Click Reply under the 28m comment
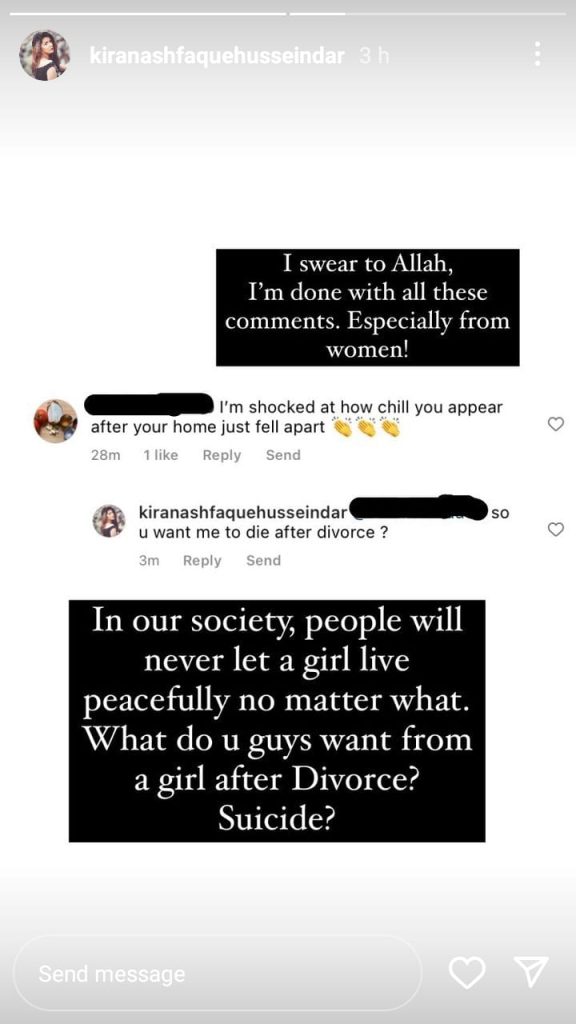Screen dimensions: 576x1024 point(221,455)
